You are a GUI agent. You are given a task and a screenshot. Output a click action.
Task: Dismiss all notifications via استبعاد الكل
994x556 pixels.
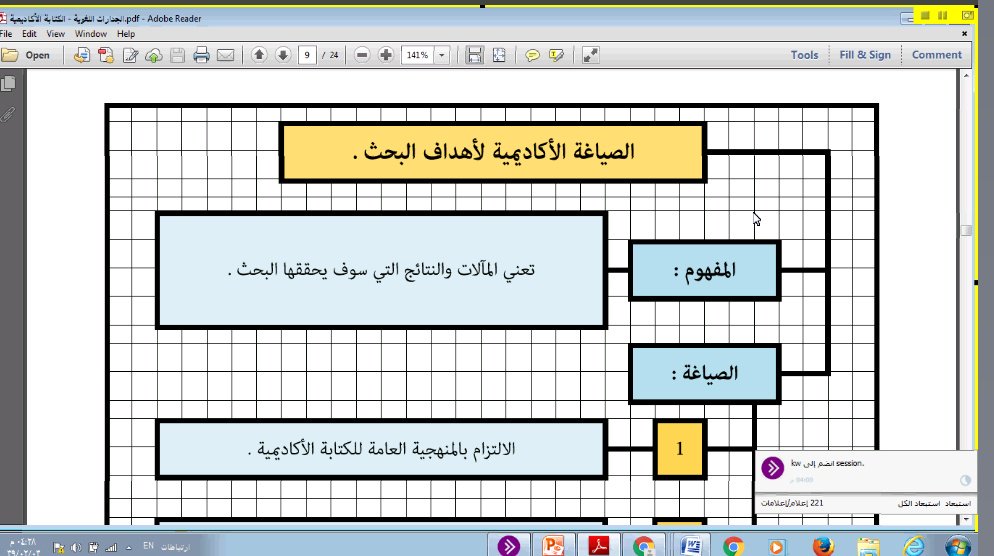[919, 503]
